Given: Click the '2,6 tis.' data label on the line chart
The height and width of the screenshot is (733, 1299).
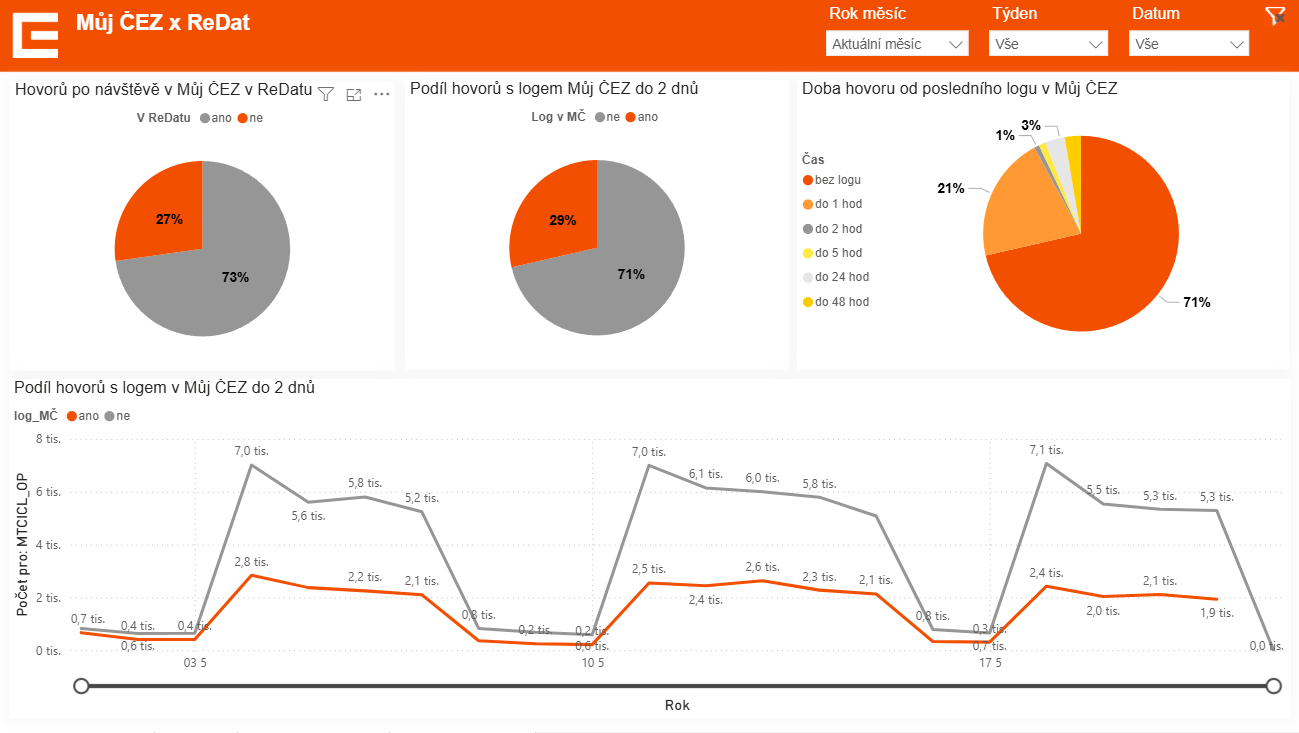Looking at the screenshot, I should point(762,567).
